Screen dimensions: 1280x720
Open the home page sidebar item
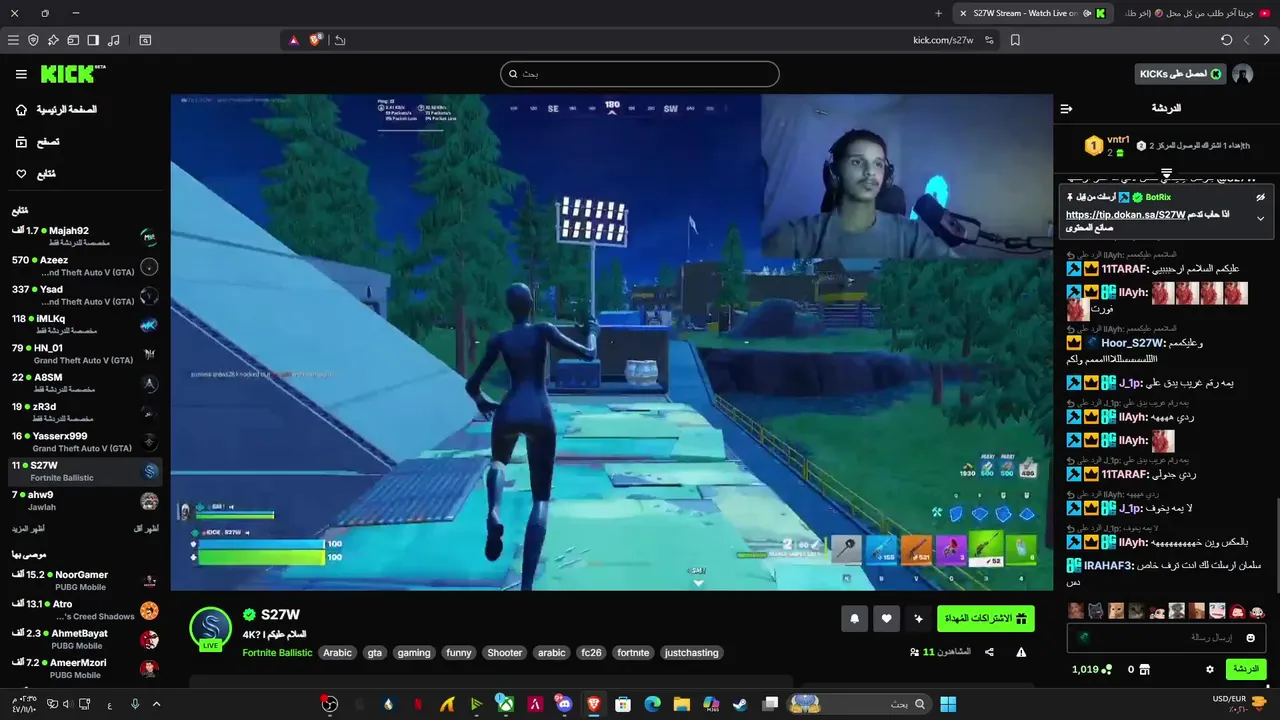click(56, 109)
